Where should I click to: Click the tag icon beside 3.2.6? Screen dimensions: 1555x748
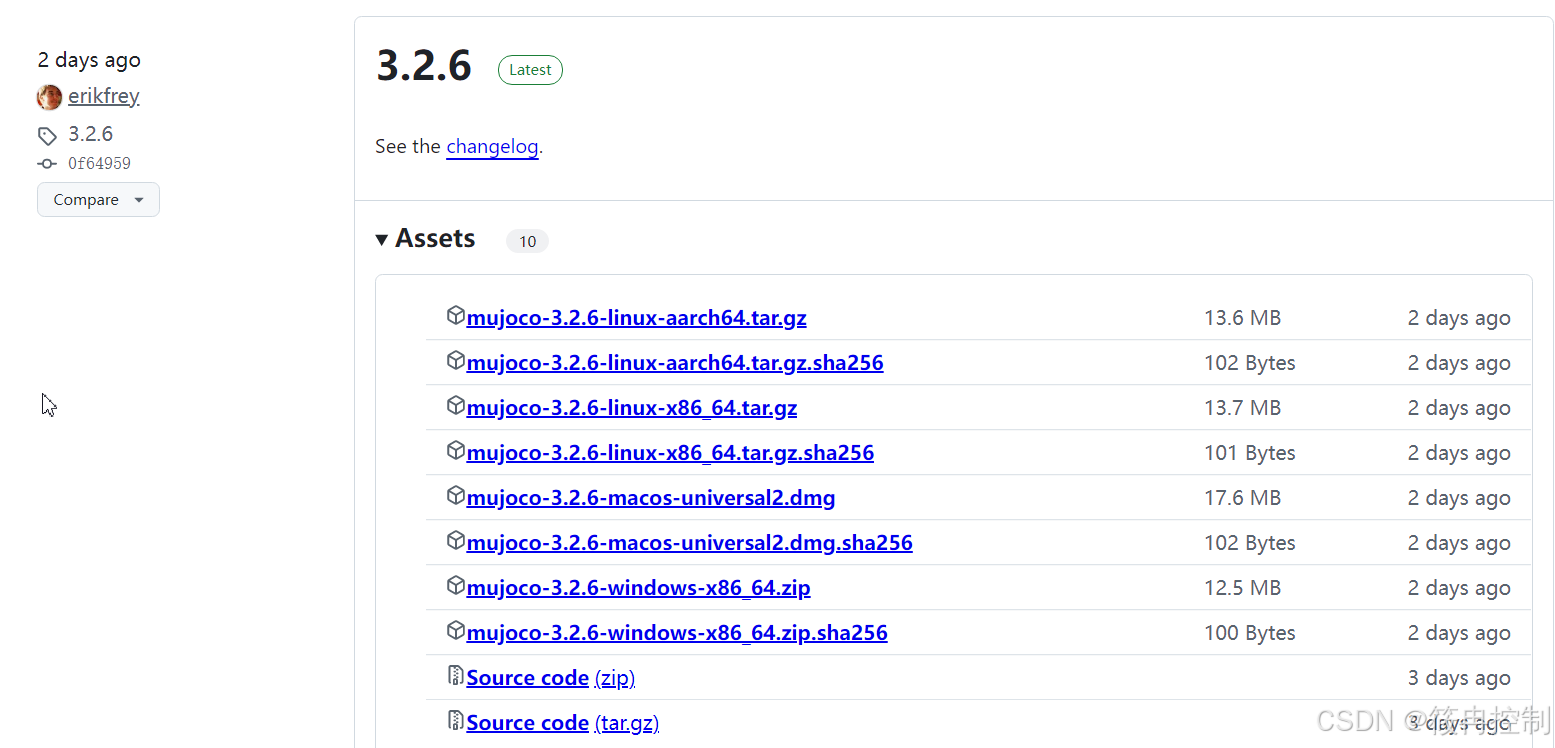(47, 135)
